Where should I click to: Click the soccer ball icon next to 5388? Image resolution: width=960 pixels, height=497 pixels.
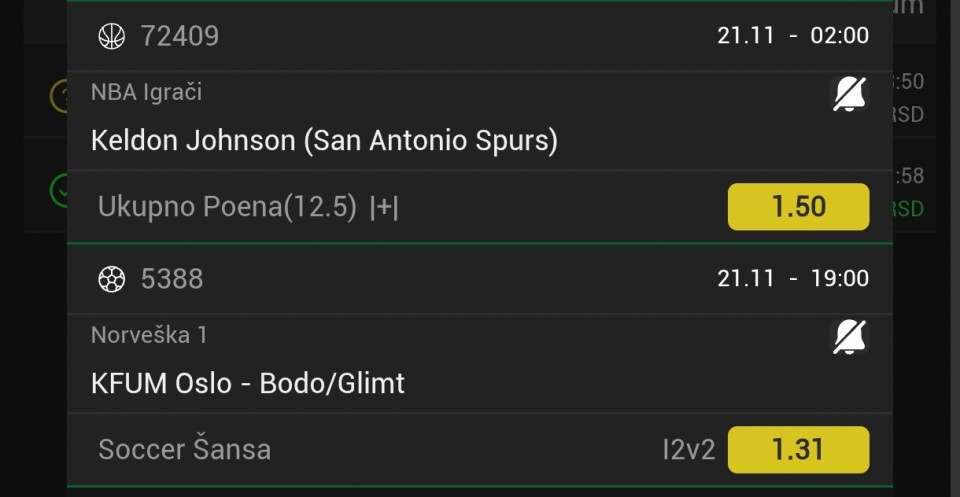pos(111,279)
